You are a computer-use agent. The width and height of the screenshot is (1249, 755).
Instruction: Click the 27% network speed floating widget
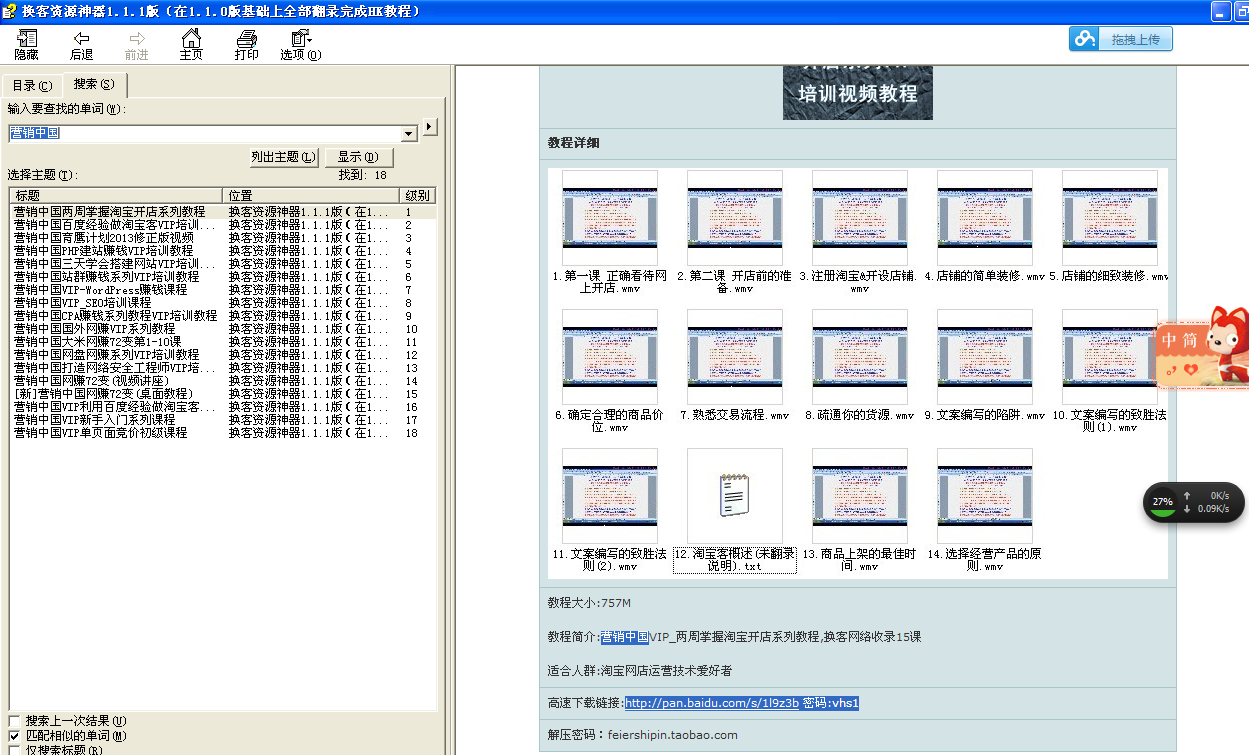[1195, 502]
